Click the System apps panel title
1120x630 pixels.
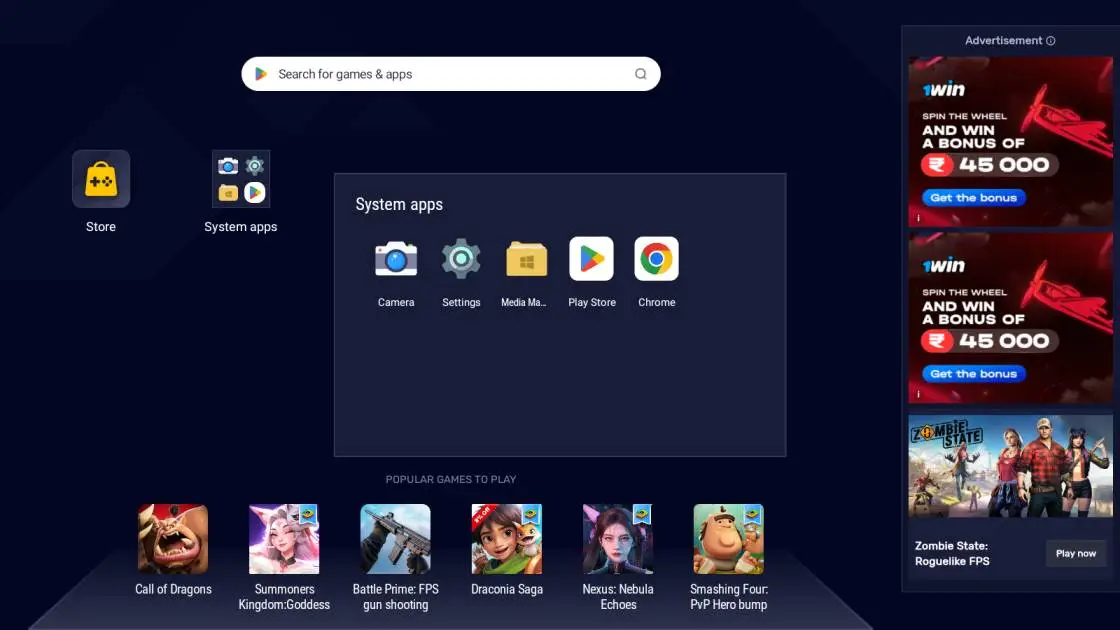click(399, 204)
